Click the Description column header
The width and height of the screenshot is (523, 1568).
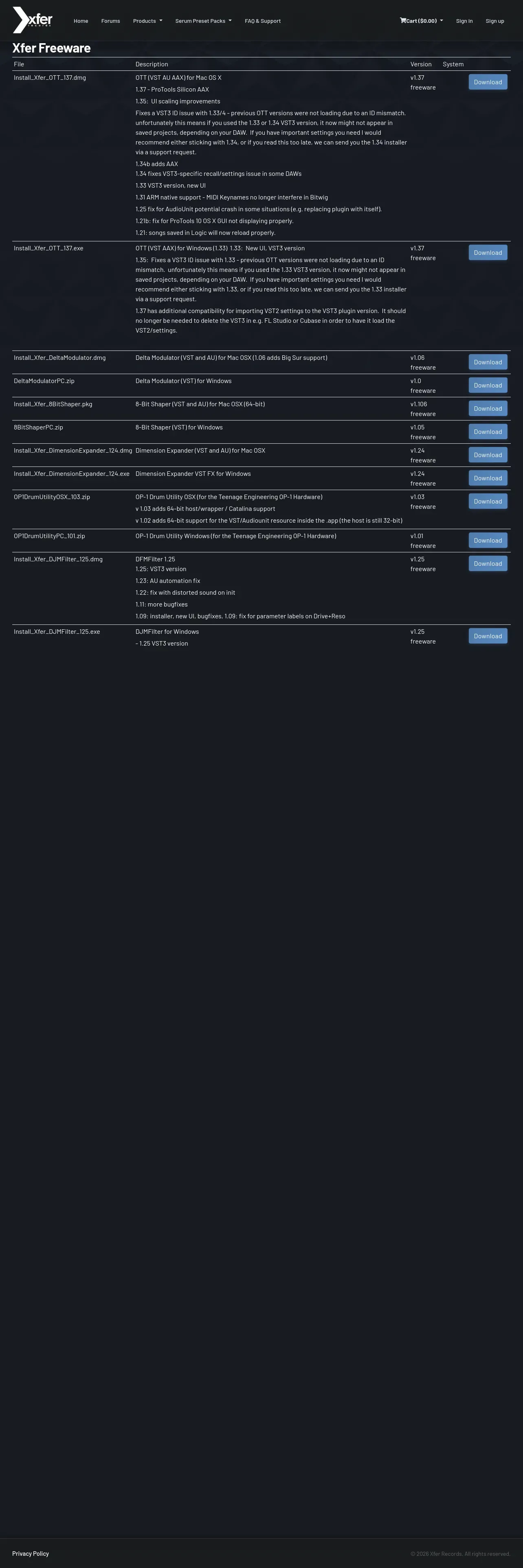pos(152,64)
